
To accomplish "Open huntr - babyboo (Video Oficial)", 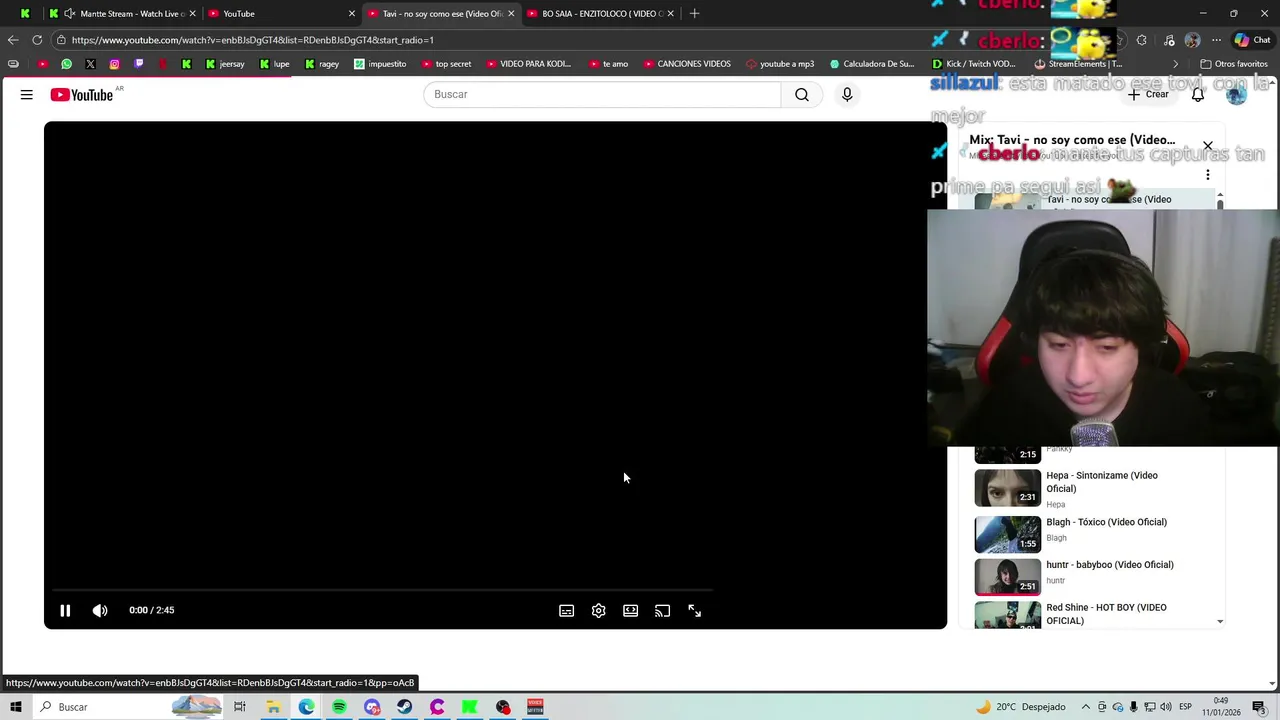I will coord(1110,565).
